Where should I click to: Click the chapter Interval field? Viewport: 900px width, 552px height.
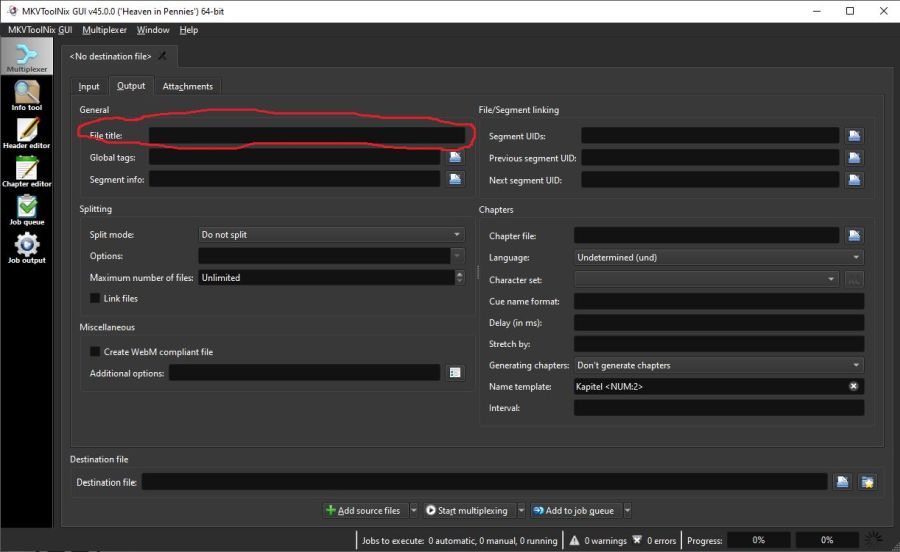tap(719, 408)
